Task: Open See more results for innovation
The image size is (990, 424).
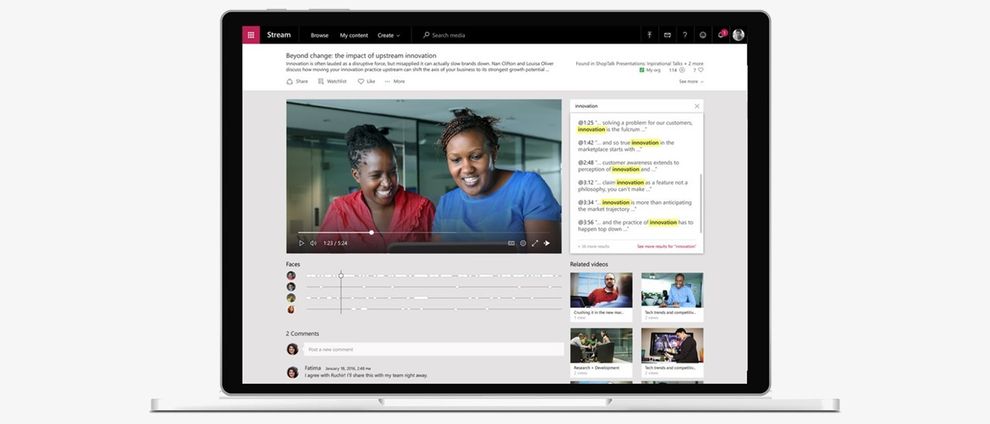Action: pyautogui.click(x=666, y=247)
